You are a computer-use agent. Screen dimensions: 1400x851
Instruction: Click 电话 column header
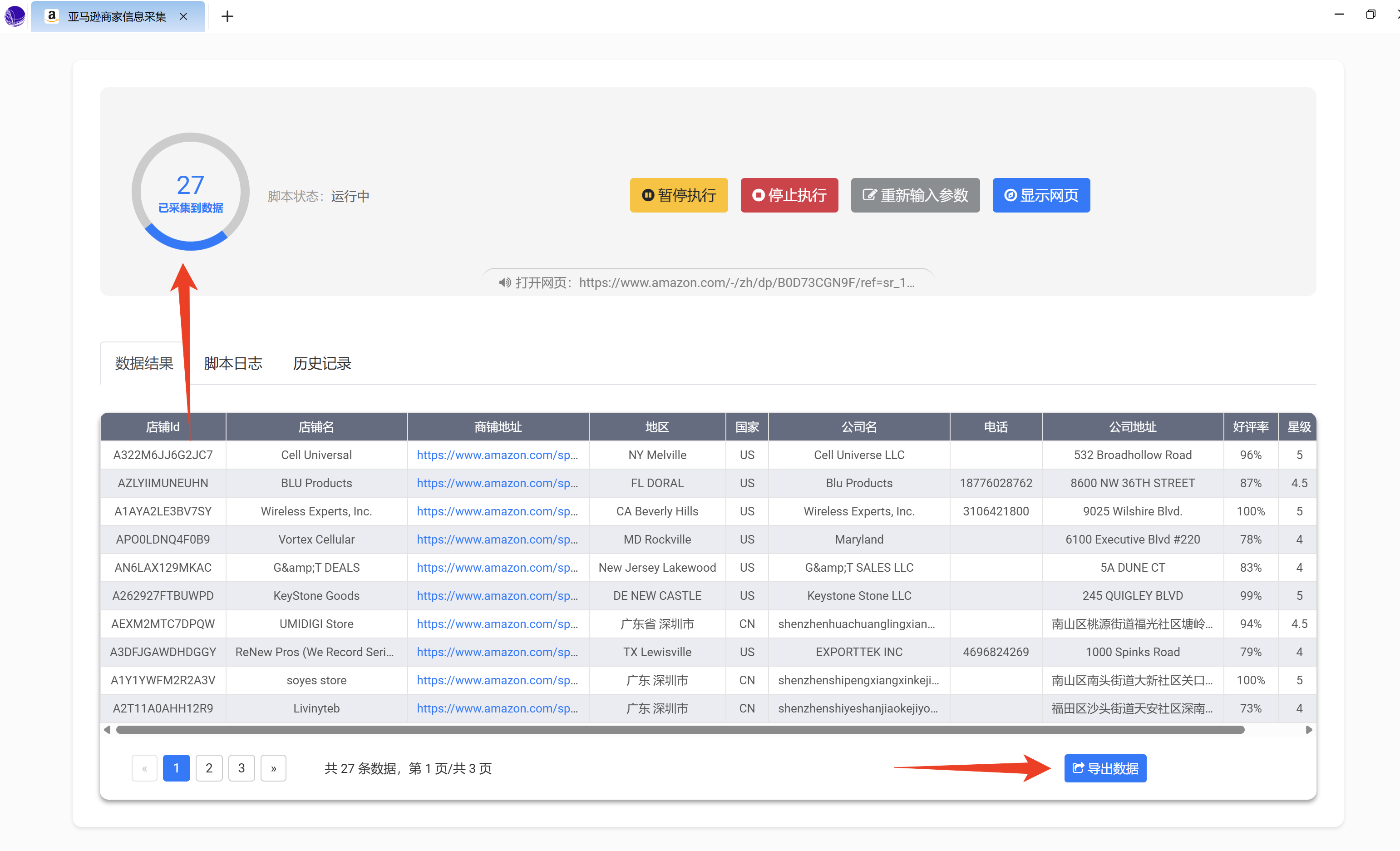[x=996, y=427]
